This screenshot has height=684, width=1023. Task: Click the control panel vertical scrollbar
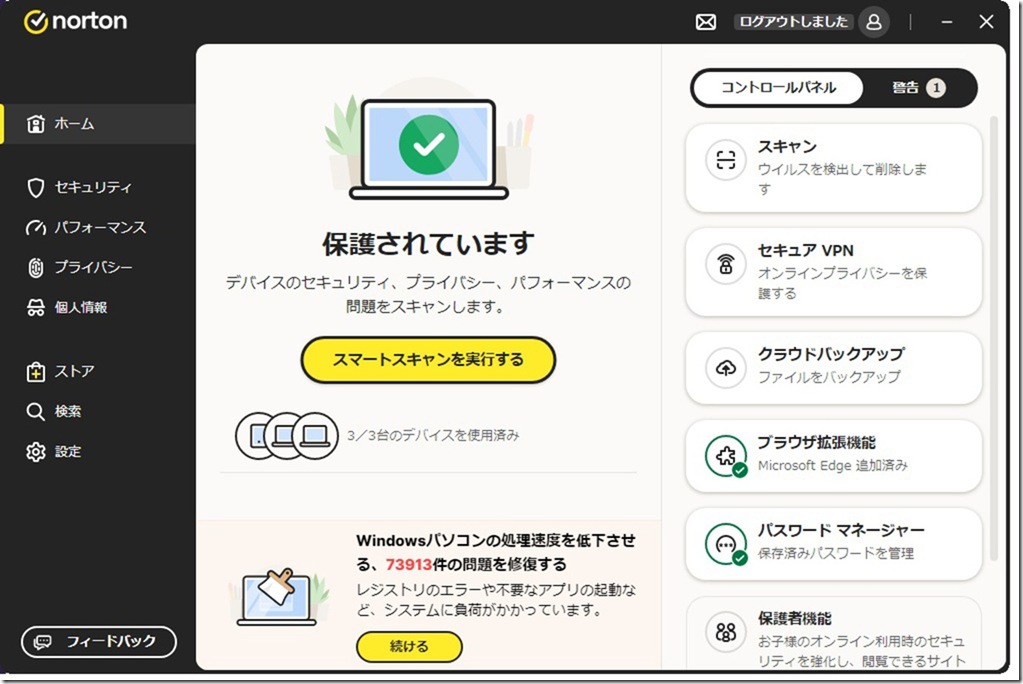[994, 338]
